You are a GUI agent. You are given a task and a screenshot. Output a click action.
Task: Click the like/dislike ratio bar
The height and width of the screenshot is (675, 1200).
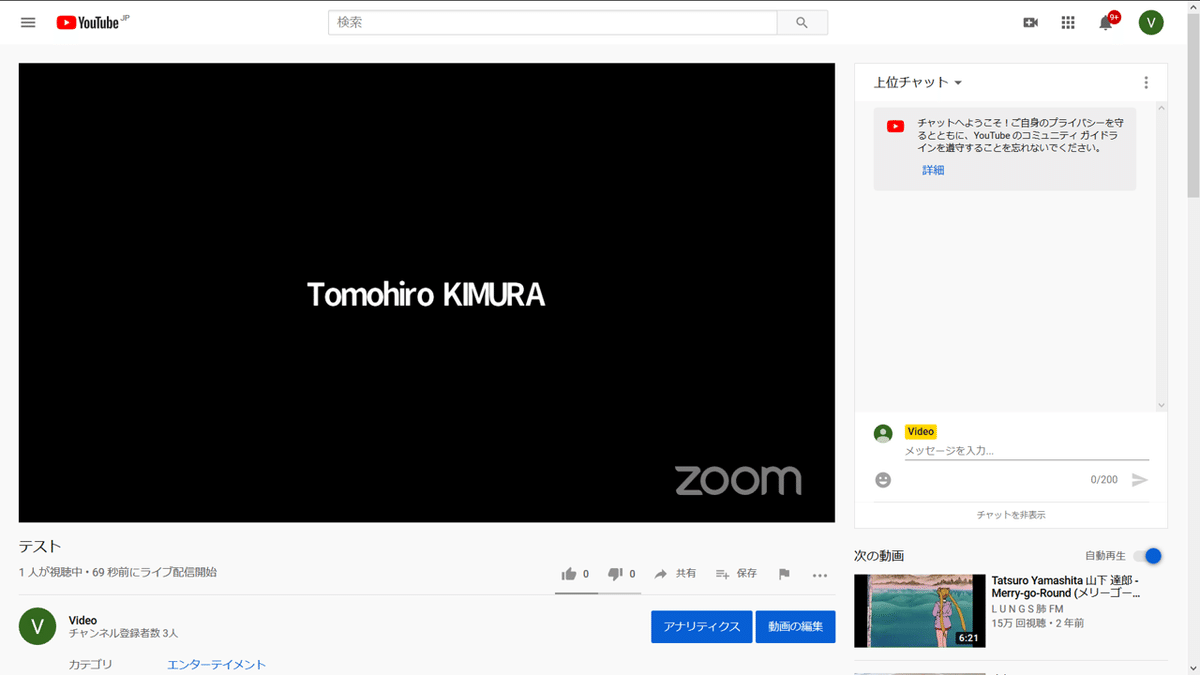tap(598, 593)
